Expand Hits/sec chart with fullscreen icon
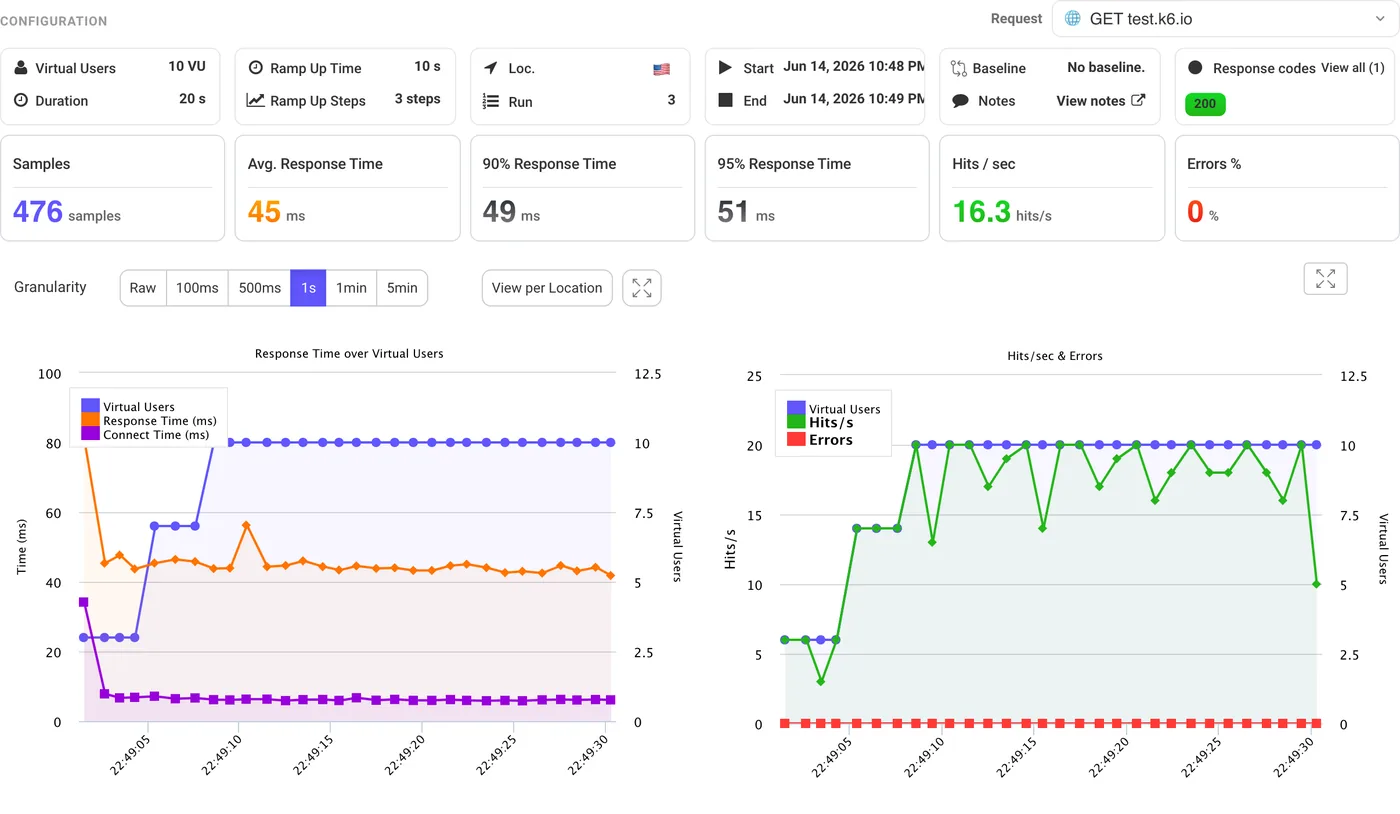 click(1326, 279)
